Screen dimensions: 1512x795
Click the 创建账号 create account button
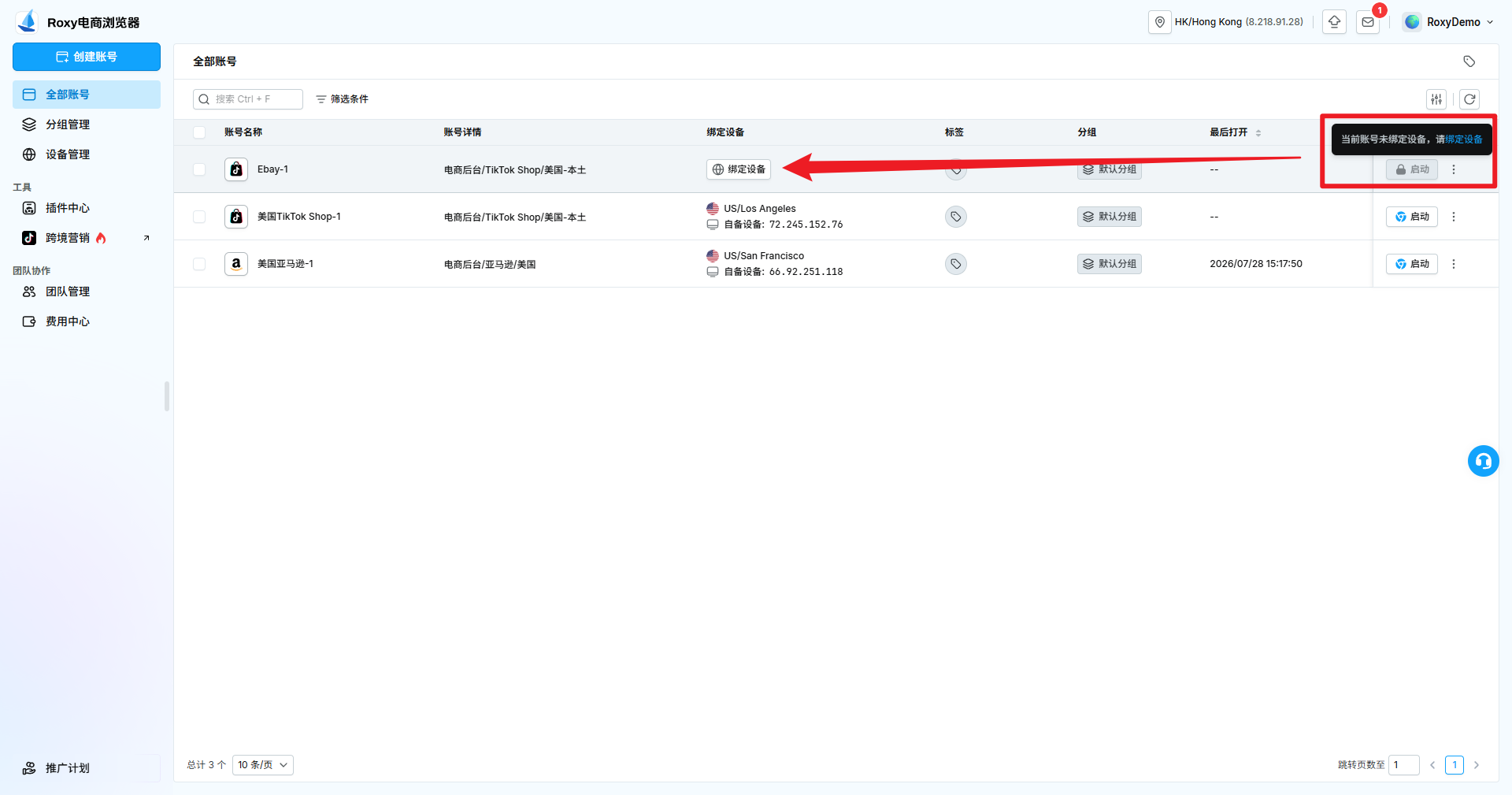tap(87, 57)
